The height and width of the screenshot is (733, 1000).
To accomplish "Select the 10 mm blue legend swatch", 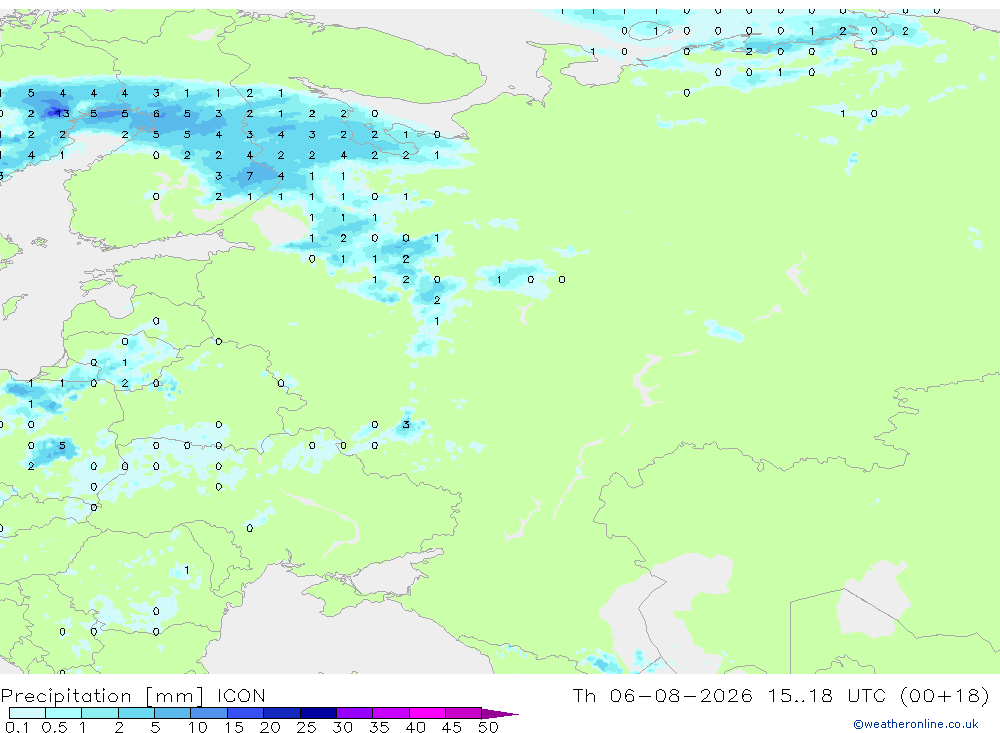I will click(209, 713).
